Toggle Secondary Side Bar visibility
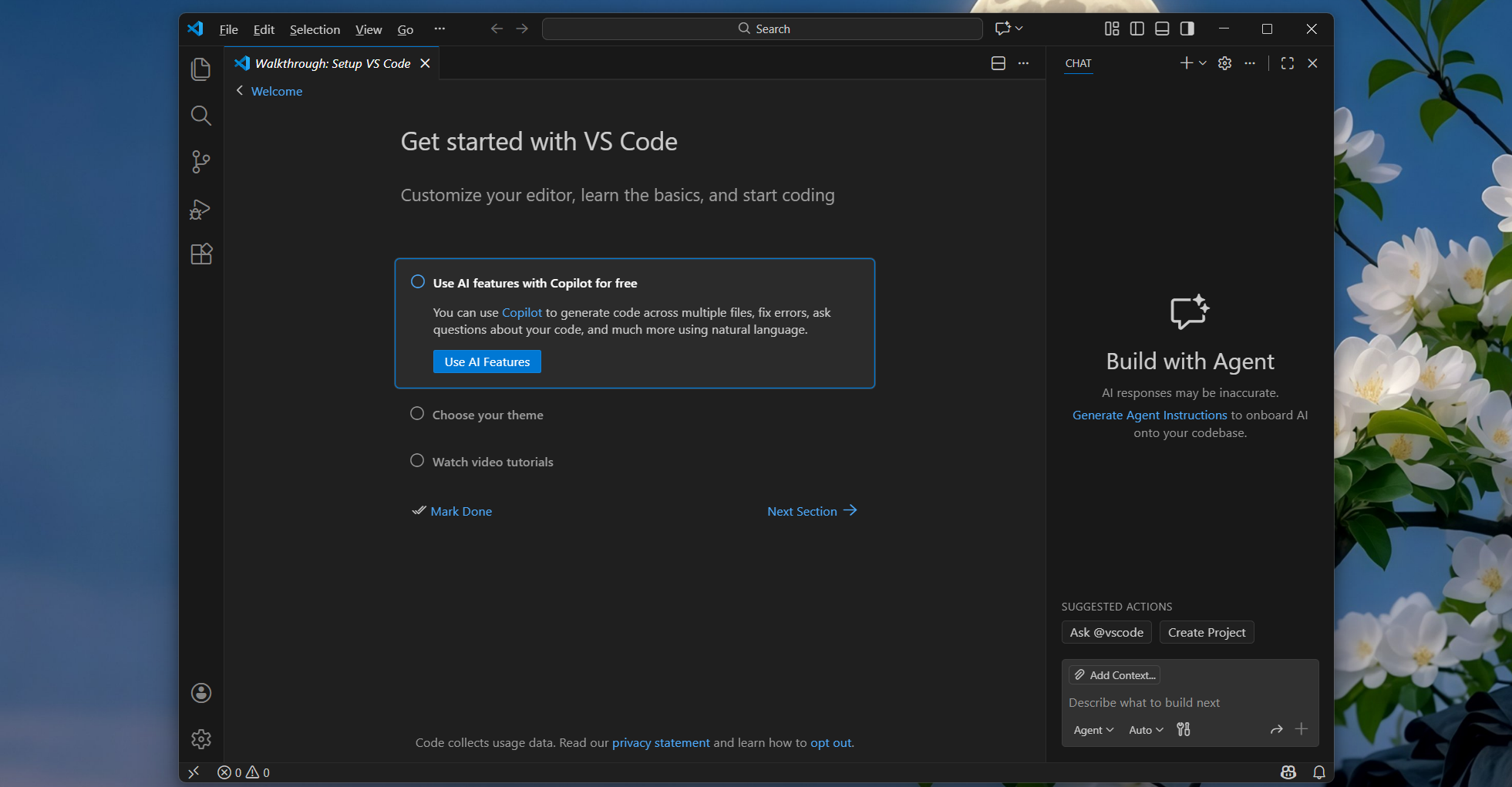Viewport: 1512px width, 787px height. click(1187, 29)
